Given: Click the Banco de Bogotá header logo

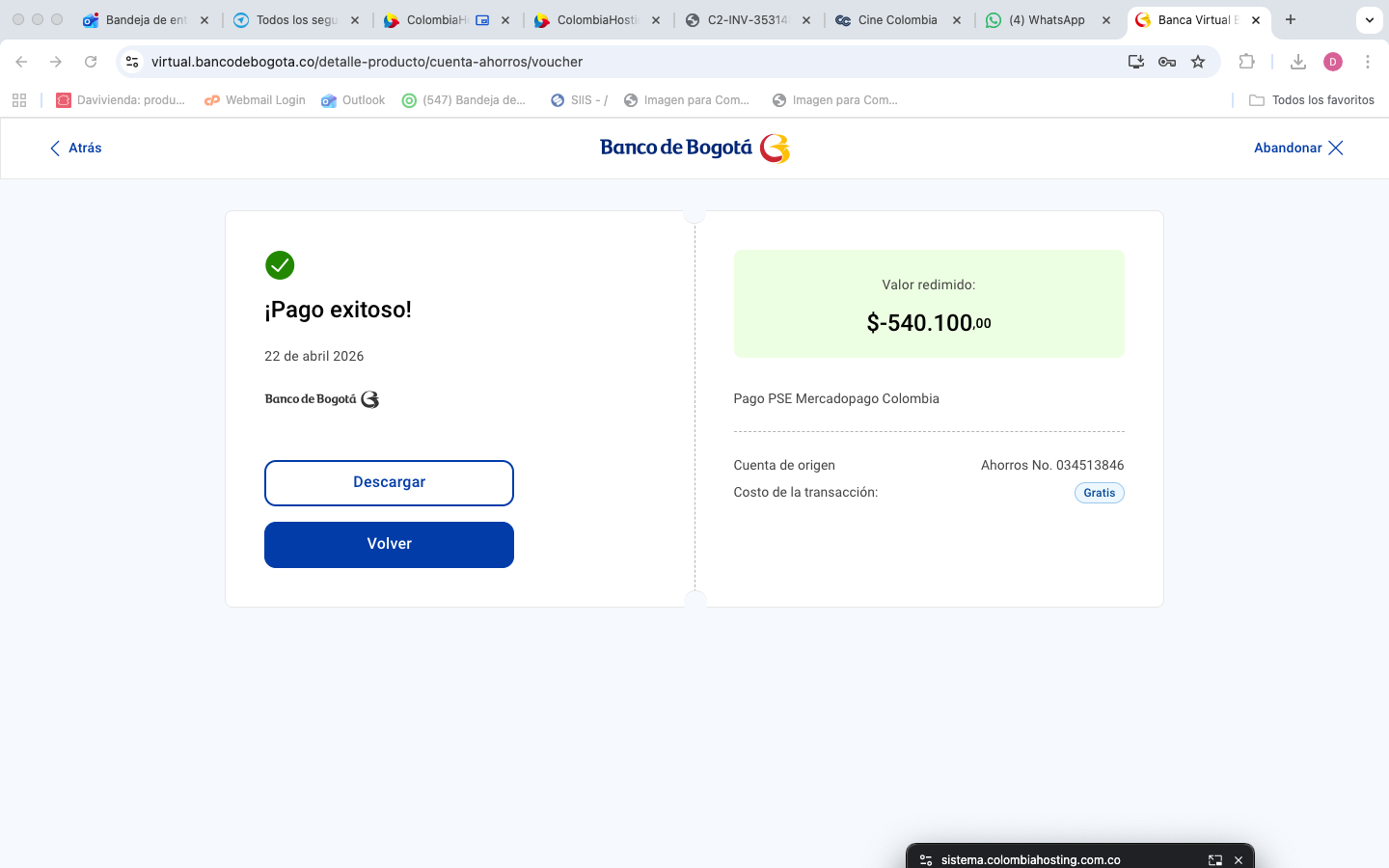Looking at the screenshot, I should click(694, 148).
